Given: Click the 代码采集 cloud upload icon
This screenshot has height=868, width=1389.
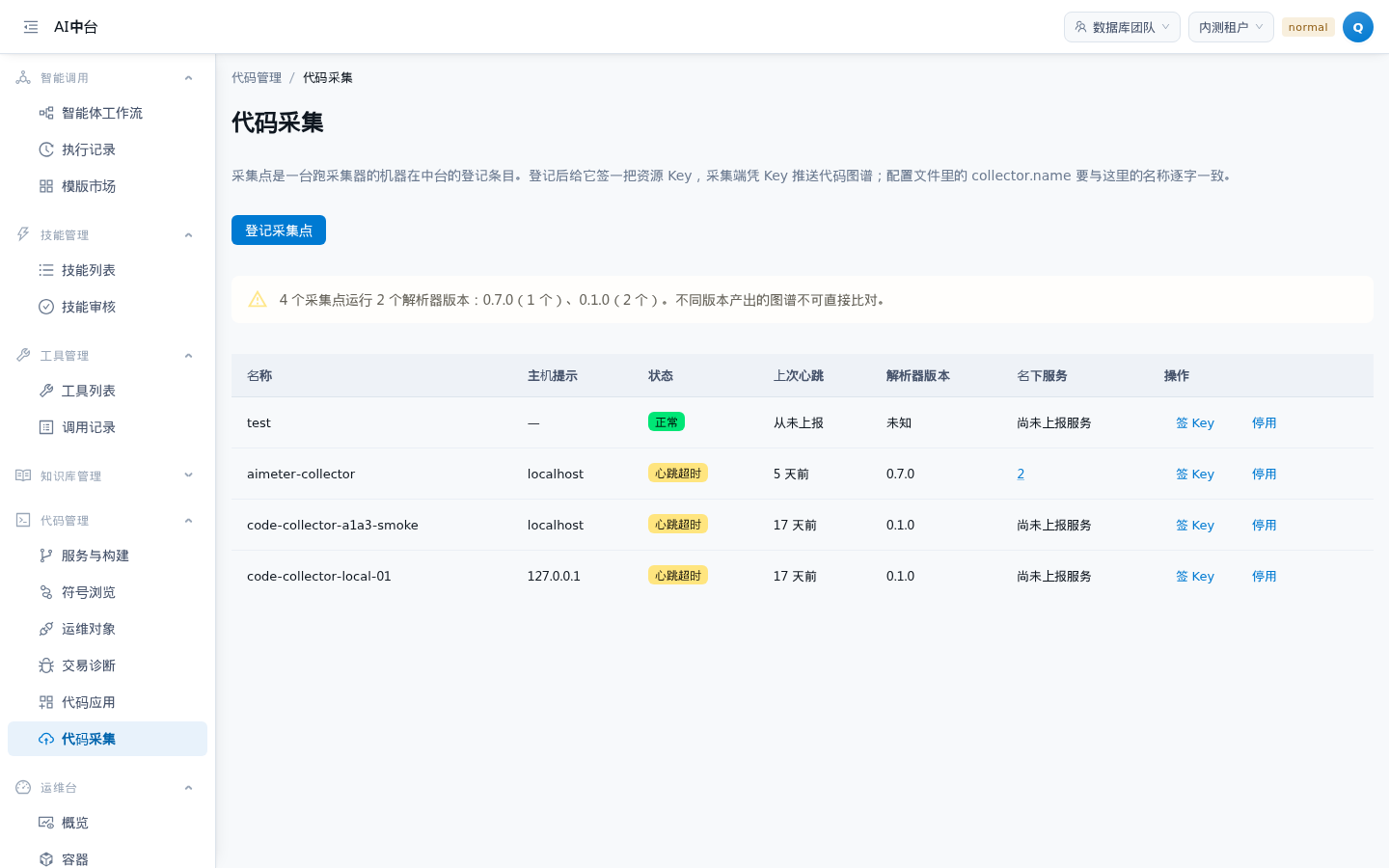Looking at the screenshot, I should tap(46, 739).
